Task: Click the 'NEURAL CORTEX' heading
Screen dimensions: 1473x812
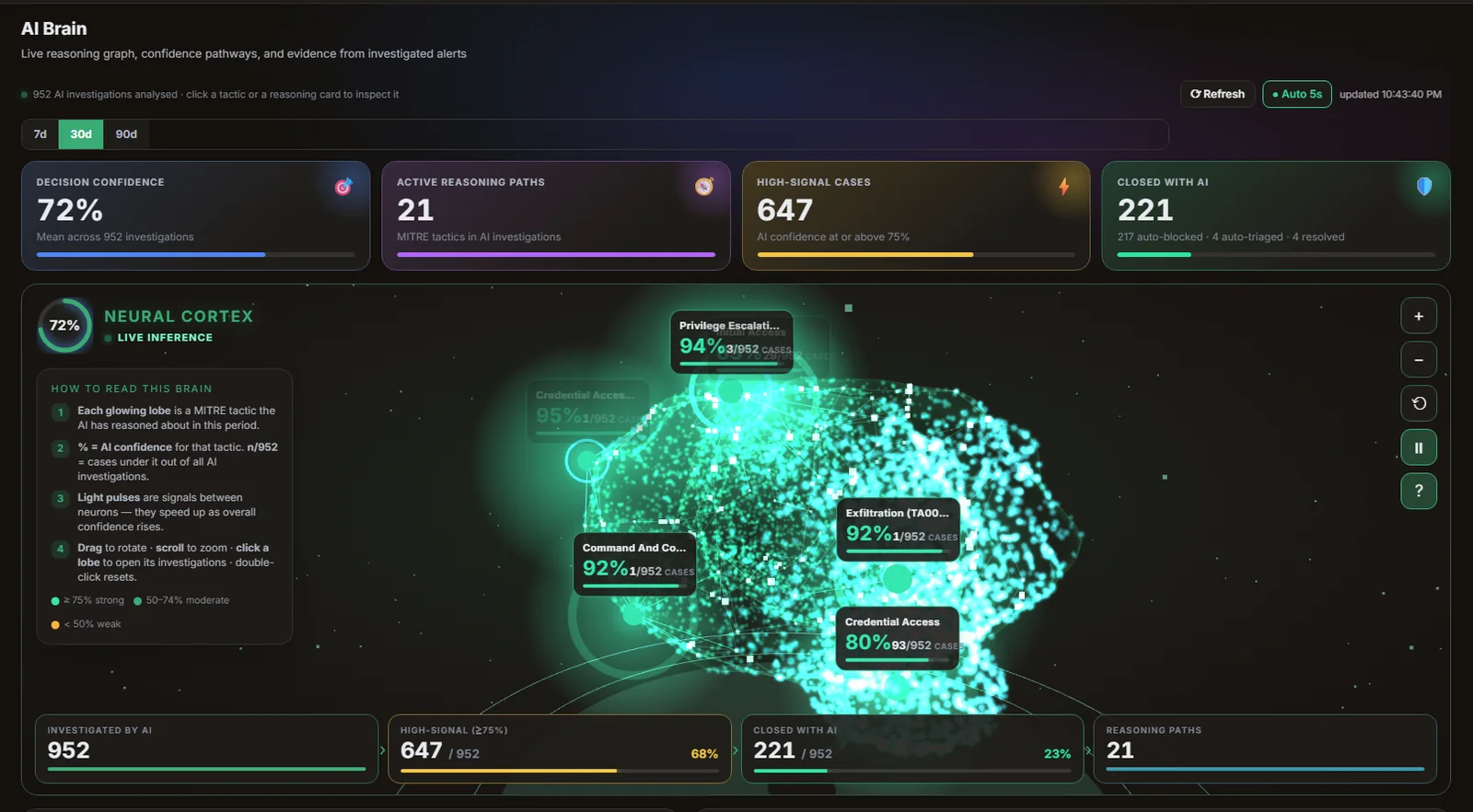Action: (x=179, y=316)
